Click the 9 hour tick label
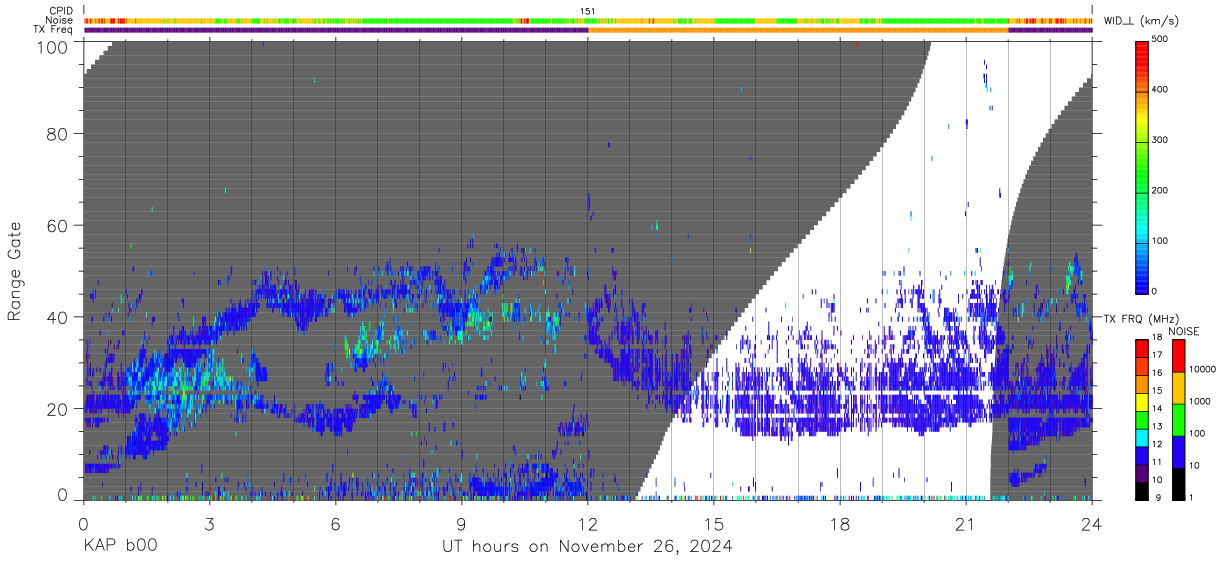This screenshot has width=1228, height=567. (x=462, y=524)
